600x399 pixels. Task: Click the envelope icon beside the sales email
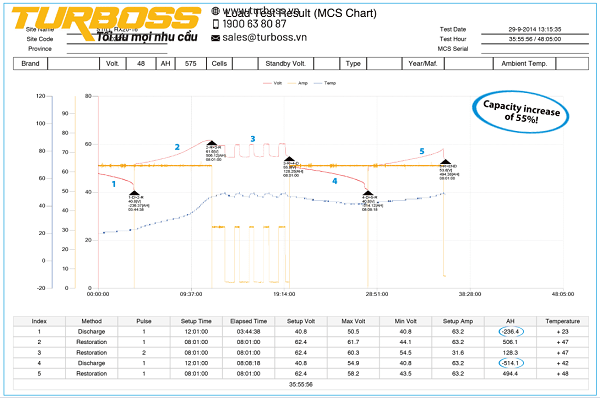[215, 38]
